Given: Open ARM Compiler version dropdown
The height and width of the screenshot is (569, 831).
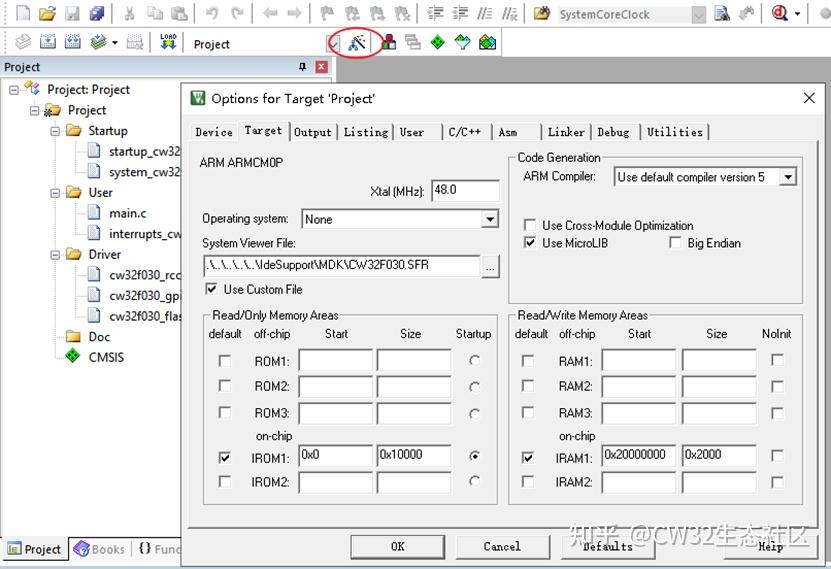Looking at the screenshot, I should [x=788, y=177].
